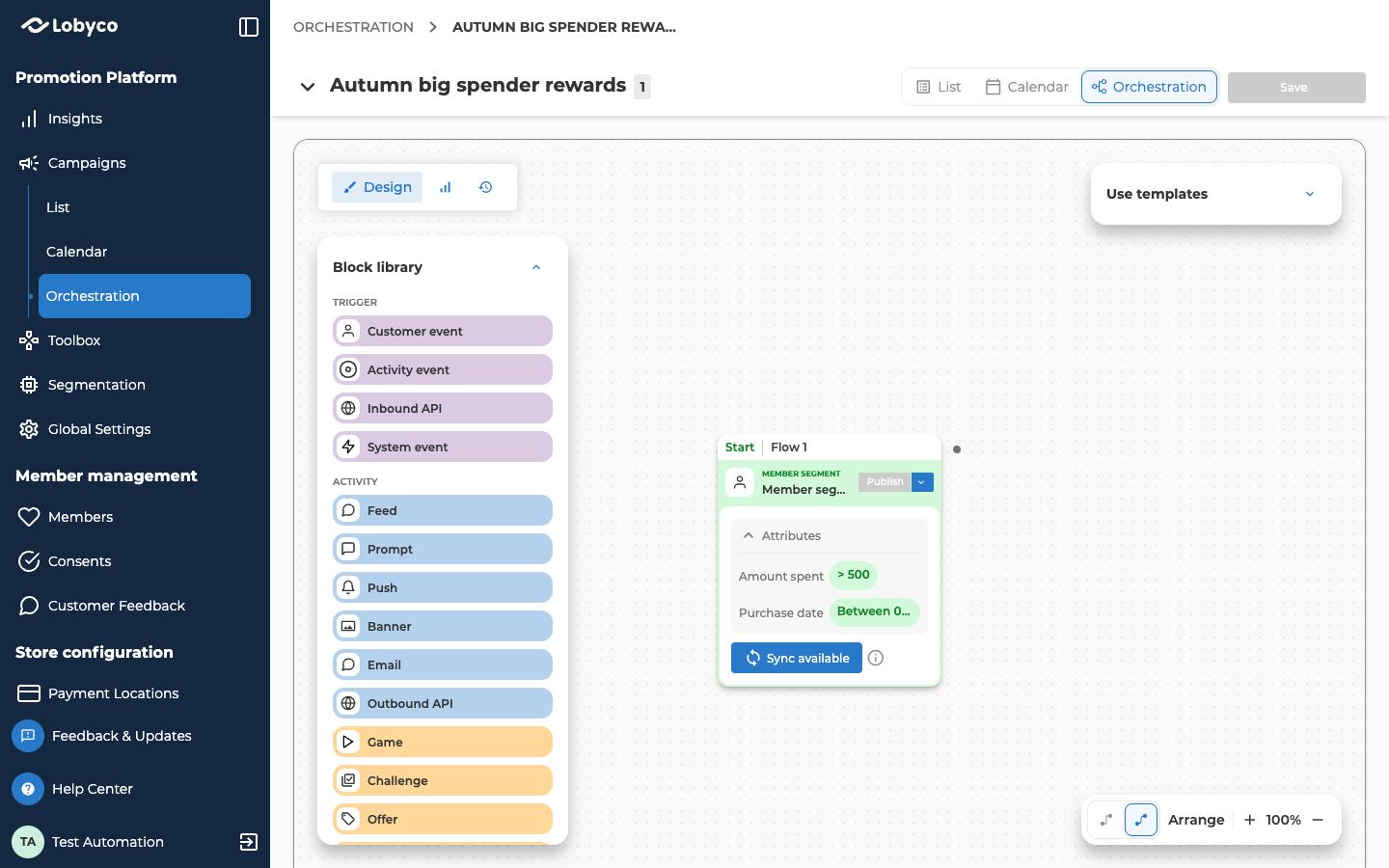Pick the Push activity block
The image size is (1389, 868).
443,587
